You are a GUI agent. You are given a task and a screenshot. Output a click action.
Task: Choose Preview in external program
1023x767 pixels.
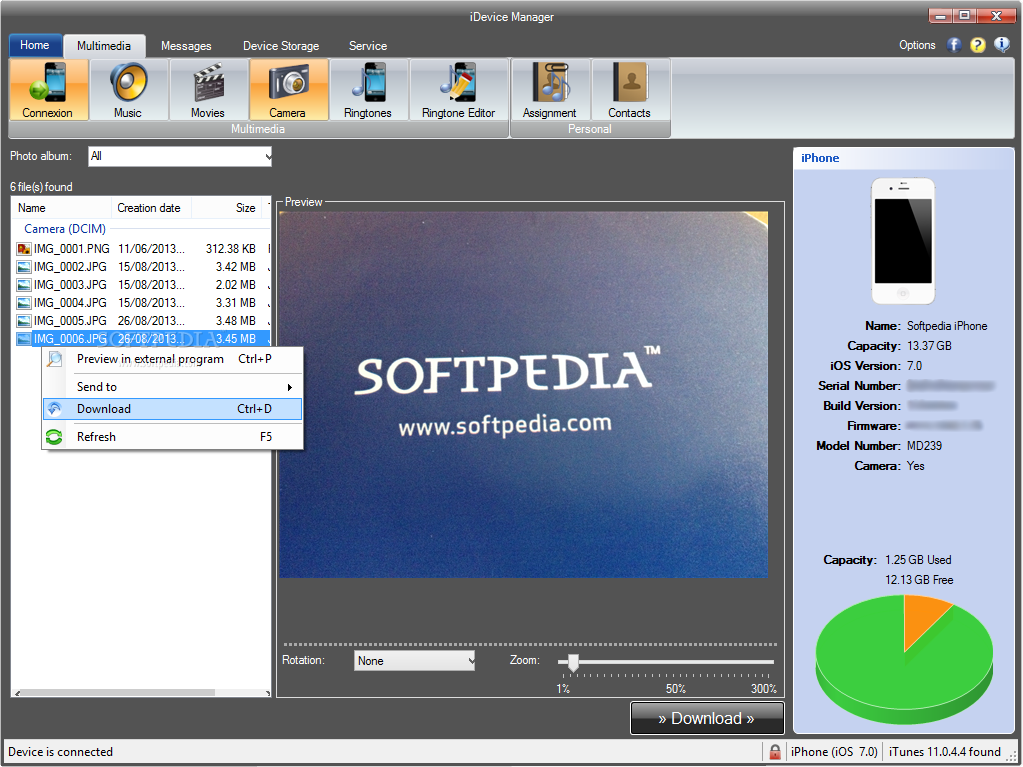pyautogui.click(x=173, y=359)
